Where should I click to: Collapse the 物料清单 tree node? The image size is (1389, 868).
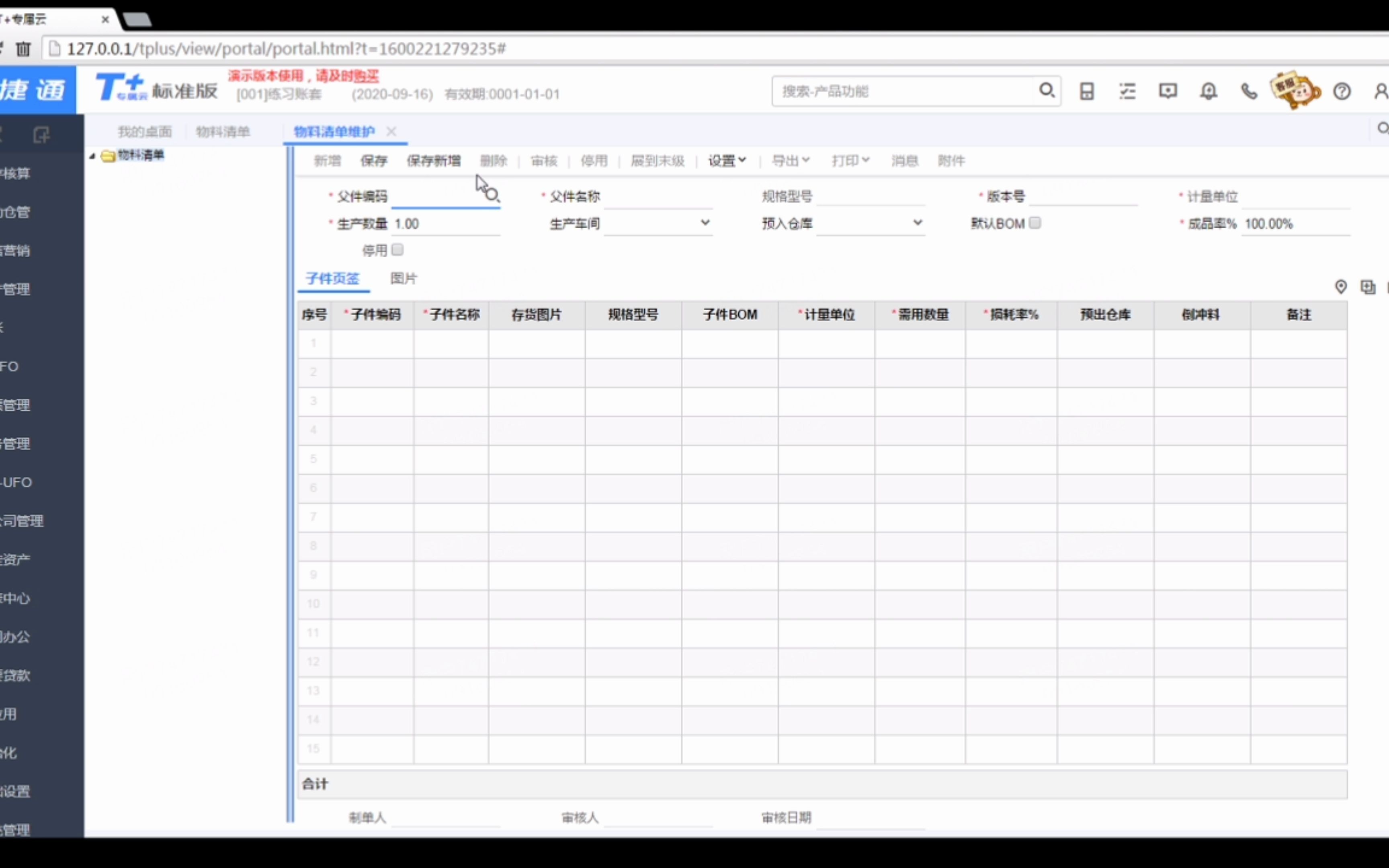pyautogui.click(x=92, y=156)
